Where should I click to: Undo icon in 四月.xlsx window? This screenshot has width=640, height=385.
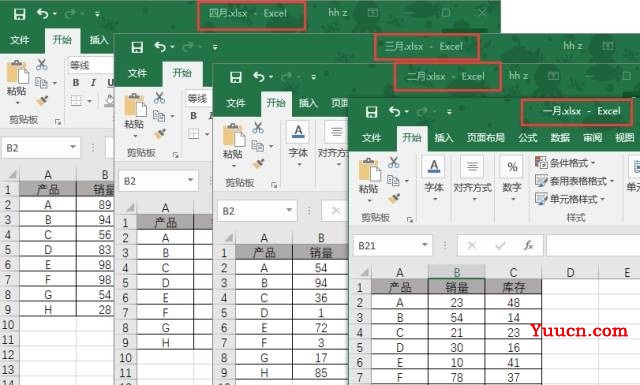[42, 13]
